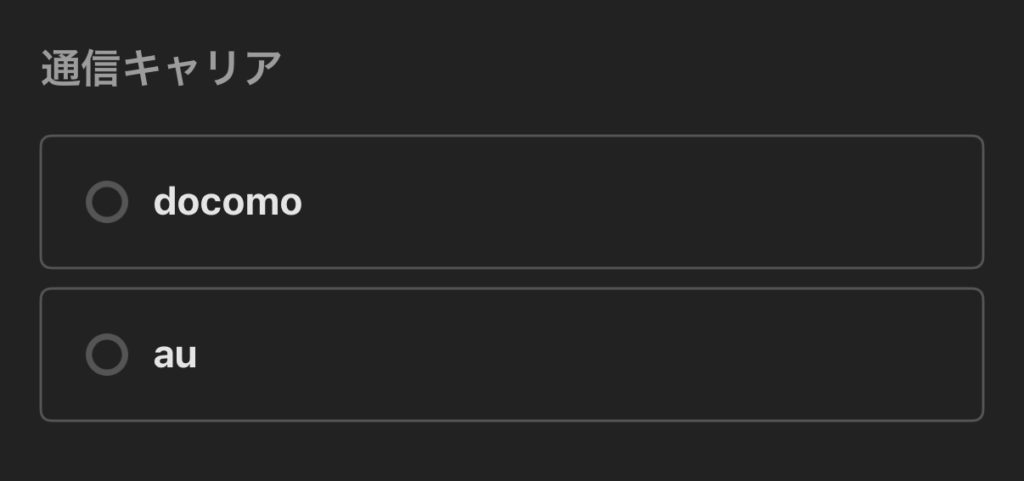
Task: Enable the circle next to au
Action: coord(107,355)
